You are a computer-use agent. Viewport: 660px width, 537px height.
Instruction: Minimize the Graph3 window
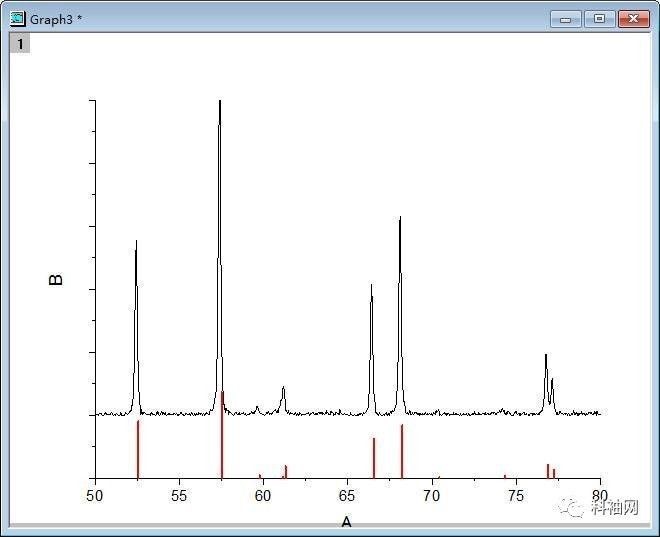point(565,19)
